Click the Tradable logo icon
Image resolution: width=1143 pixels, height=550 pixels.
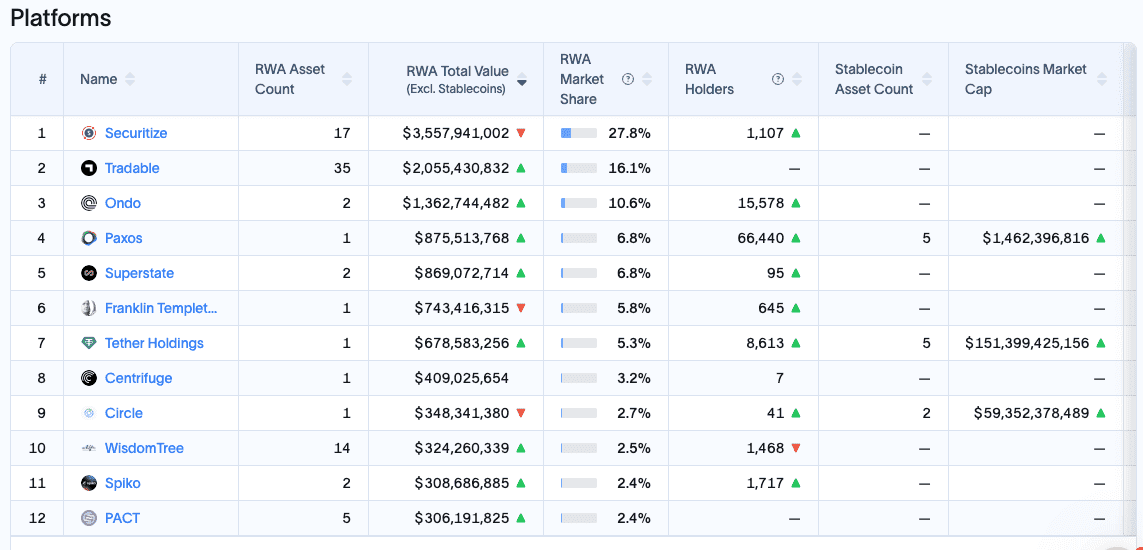tap(88, 168)
